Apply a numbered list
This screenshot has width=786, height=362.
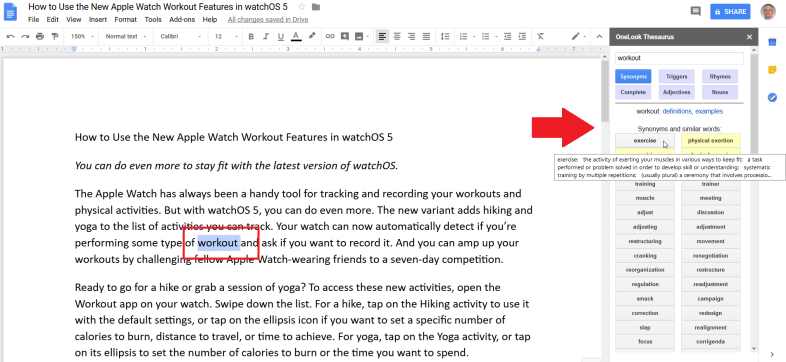[463, 36]
